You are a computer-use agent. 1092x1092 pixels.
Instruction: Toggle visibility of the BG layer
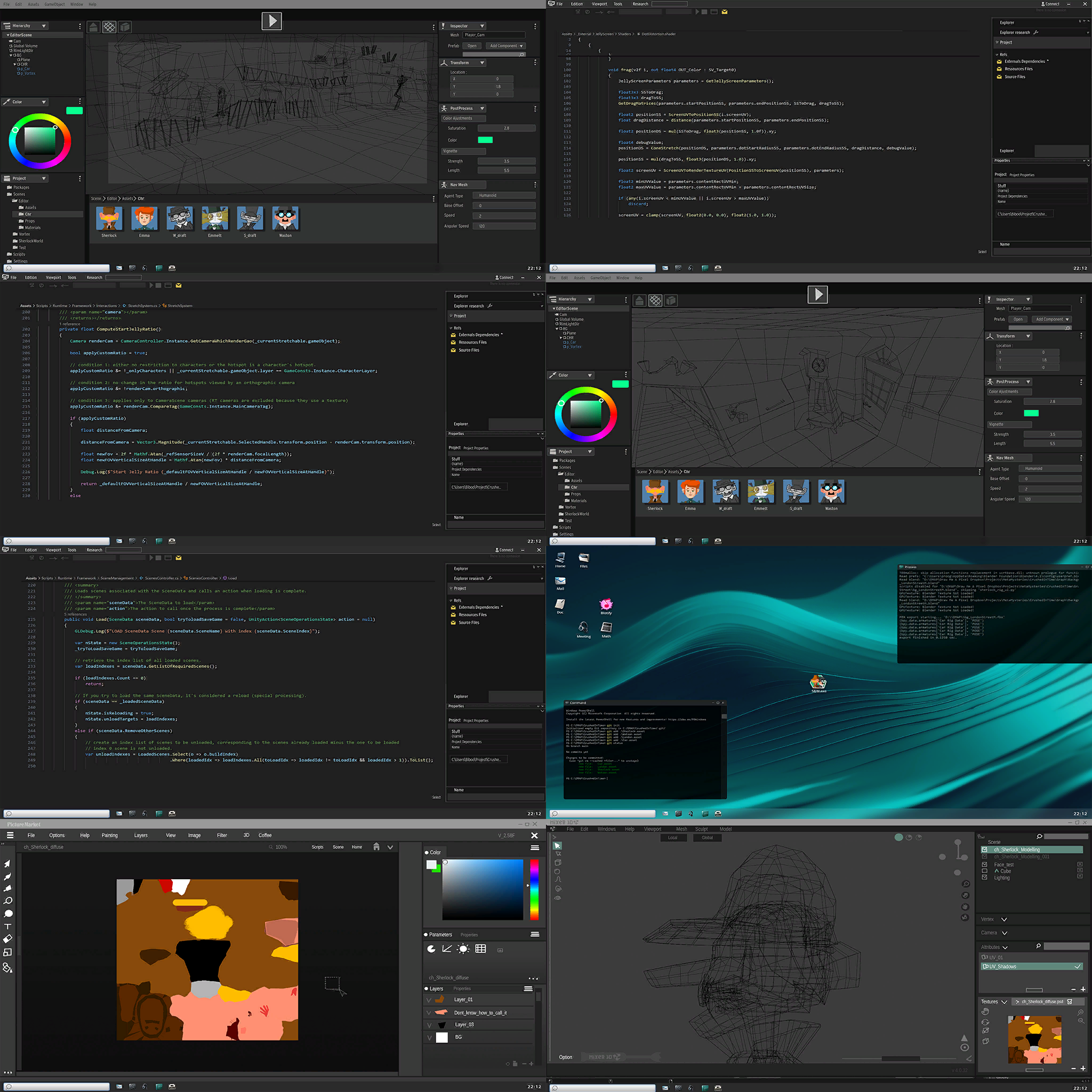pyautogui.click(x=429, y=1038)
